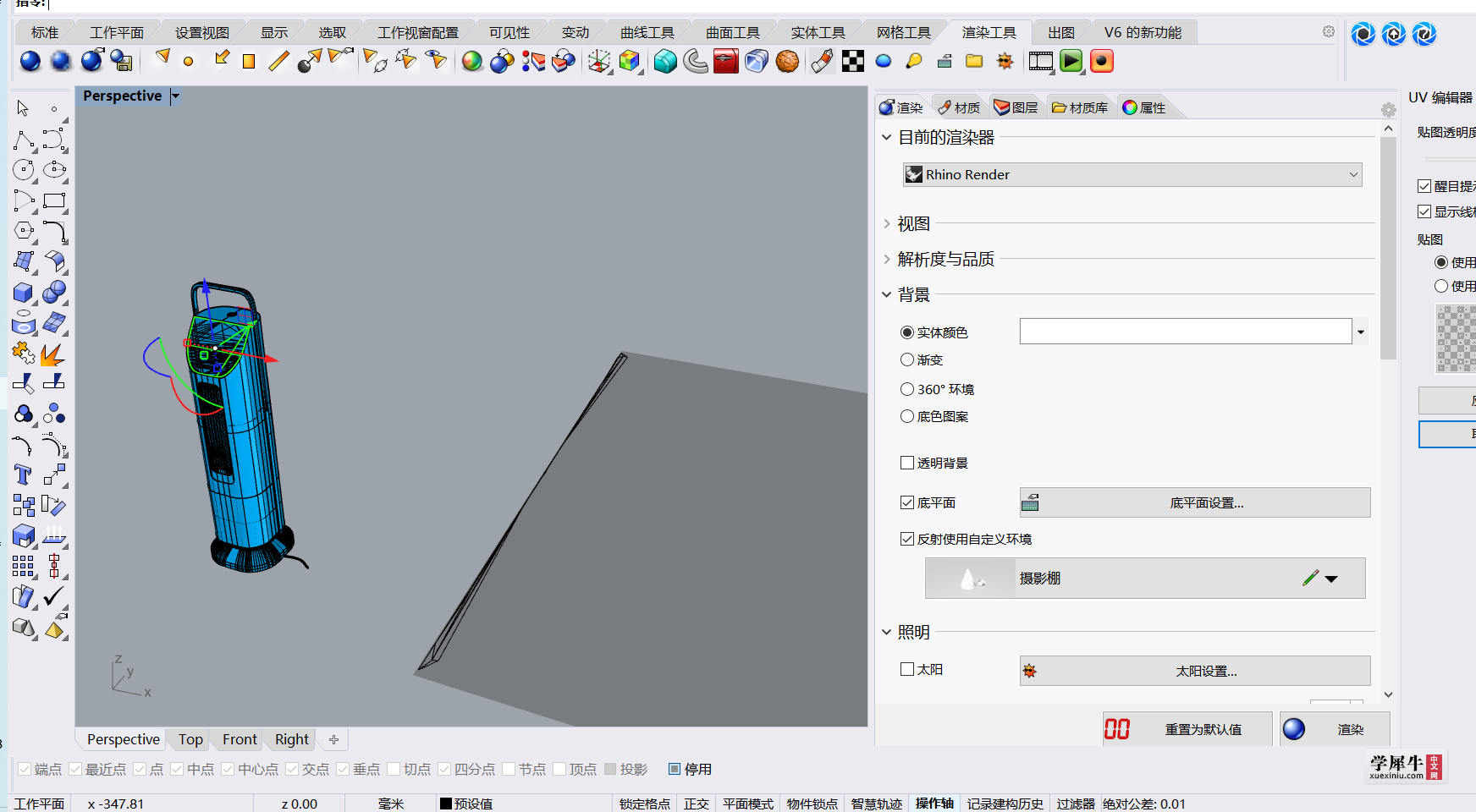Open the 摄影棚 environment dropdown arrow
The height and width of the screenshot is (812, 1476).
1331,579
